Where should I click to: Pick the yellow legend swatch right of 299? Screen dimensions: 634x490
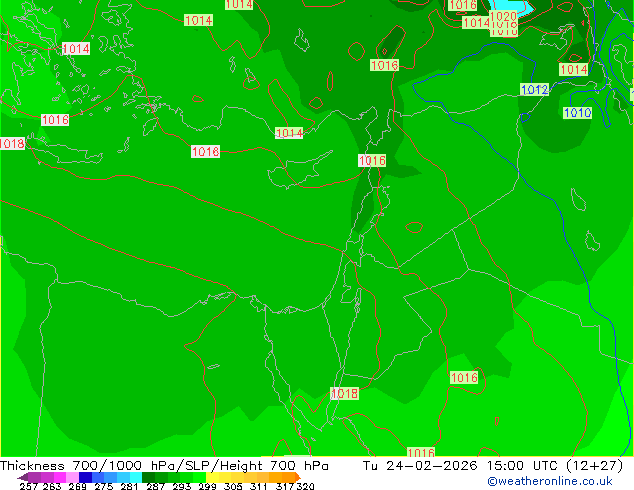212,477
